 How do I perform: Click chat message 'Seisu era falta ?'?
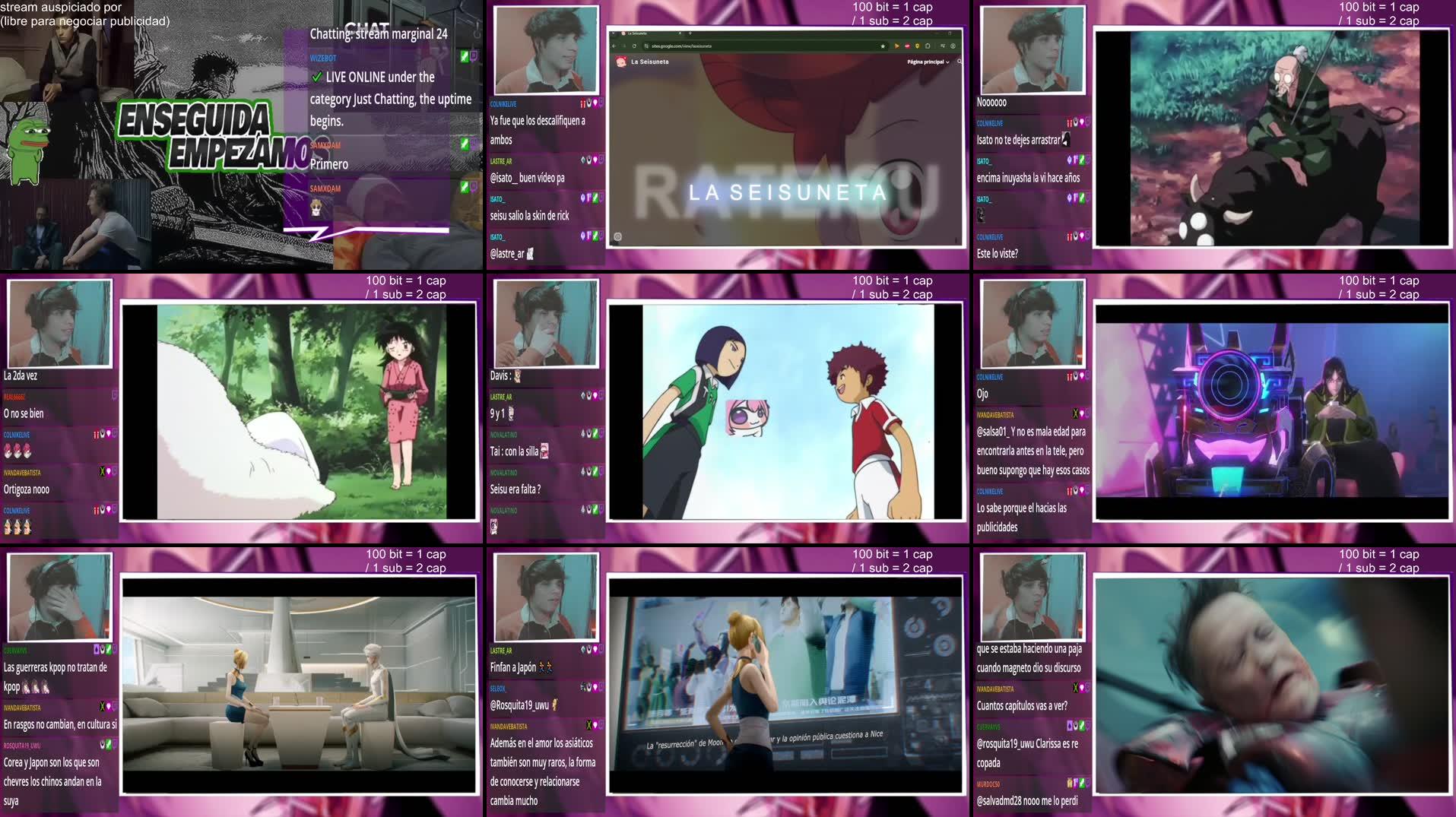pyautogui.click(x=515, y=489)
